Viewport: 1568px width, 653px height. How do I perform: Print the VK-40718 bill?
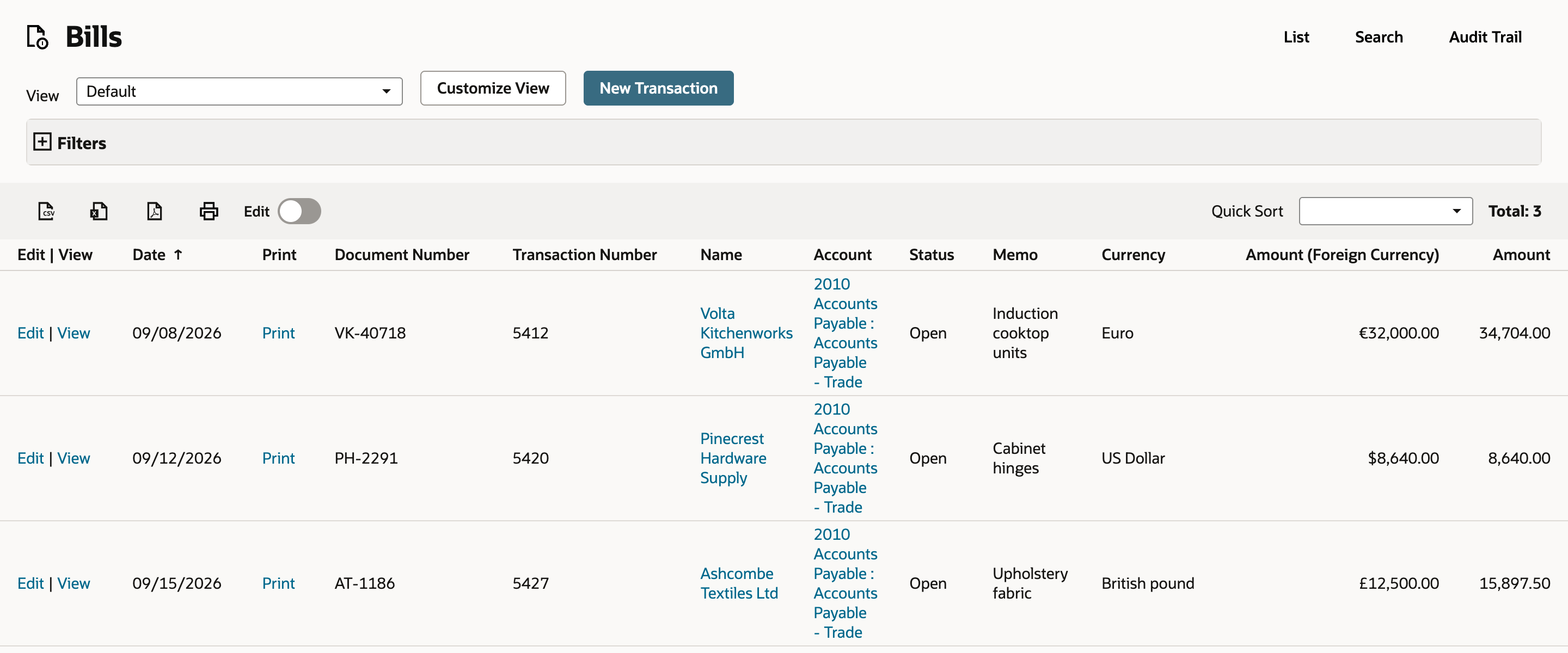pyautogui.click(x=278, y=333)
